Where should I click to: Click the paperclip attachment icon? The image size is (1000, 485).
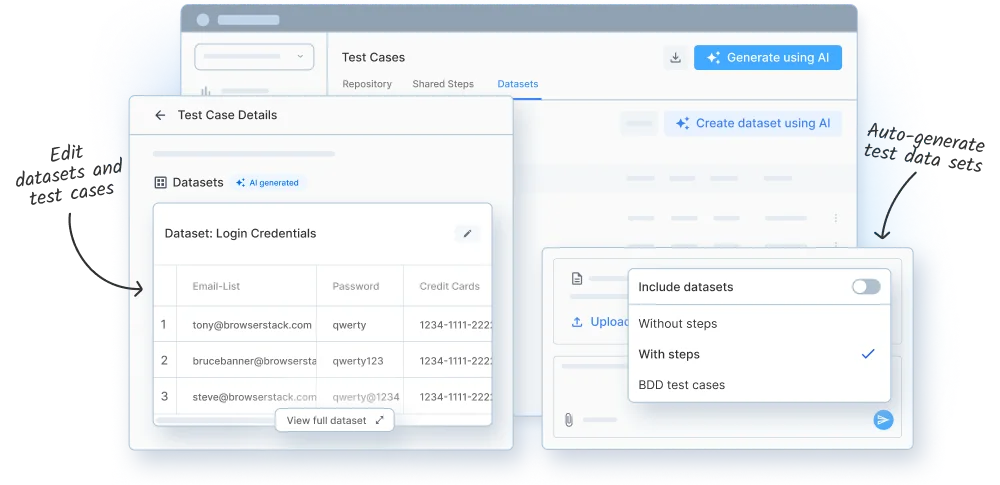pos(569,420)
